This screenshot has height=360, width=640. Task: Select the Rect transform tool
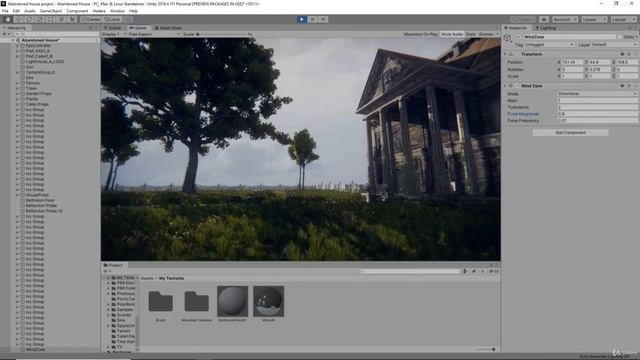pyautogui.click(x=51, y=20)
